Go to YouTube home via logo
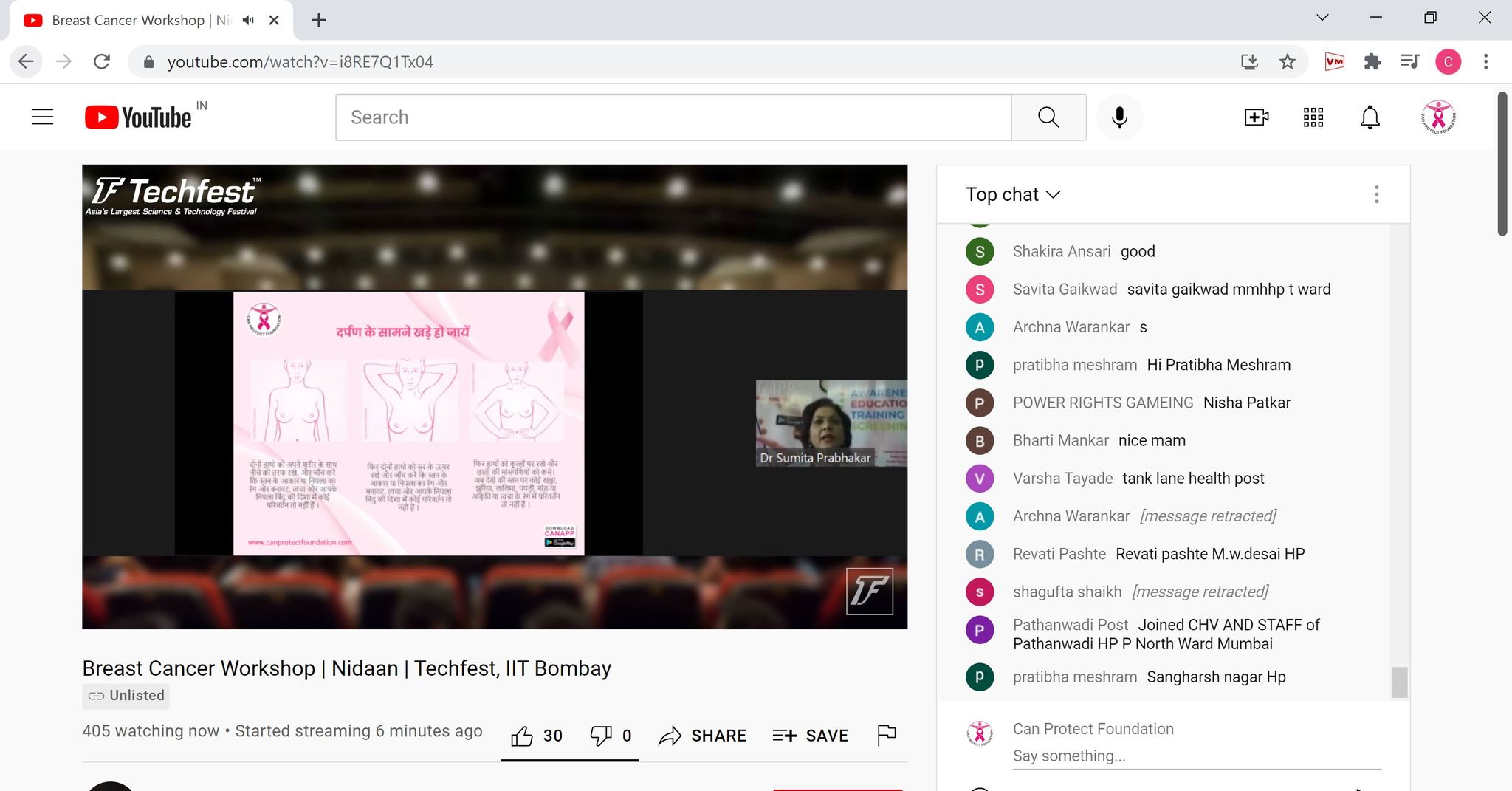 click(x=138, y=117)
